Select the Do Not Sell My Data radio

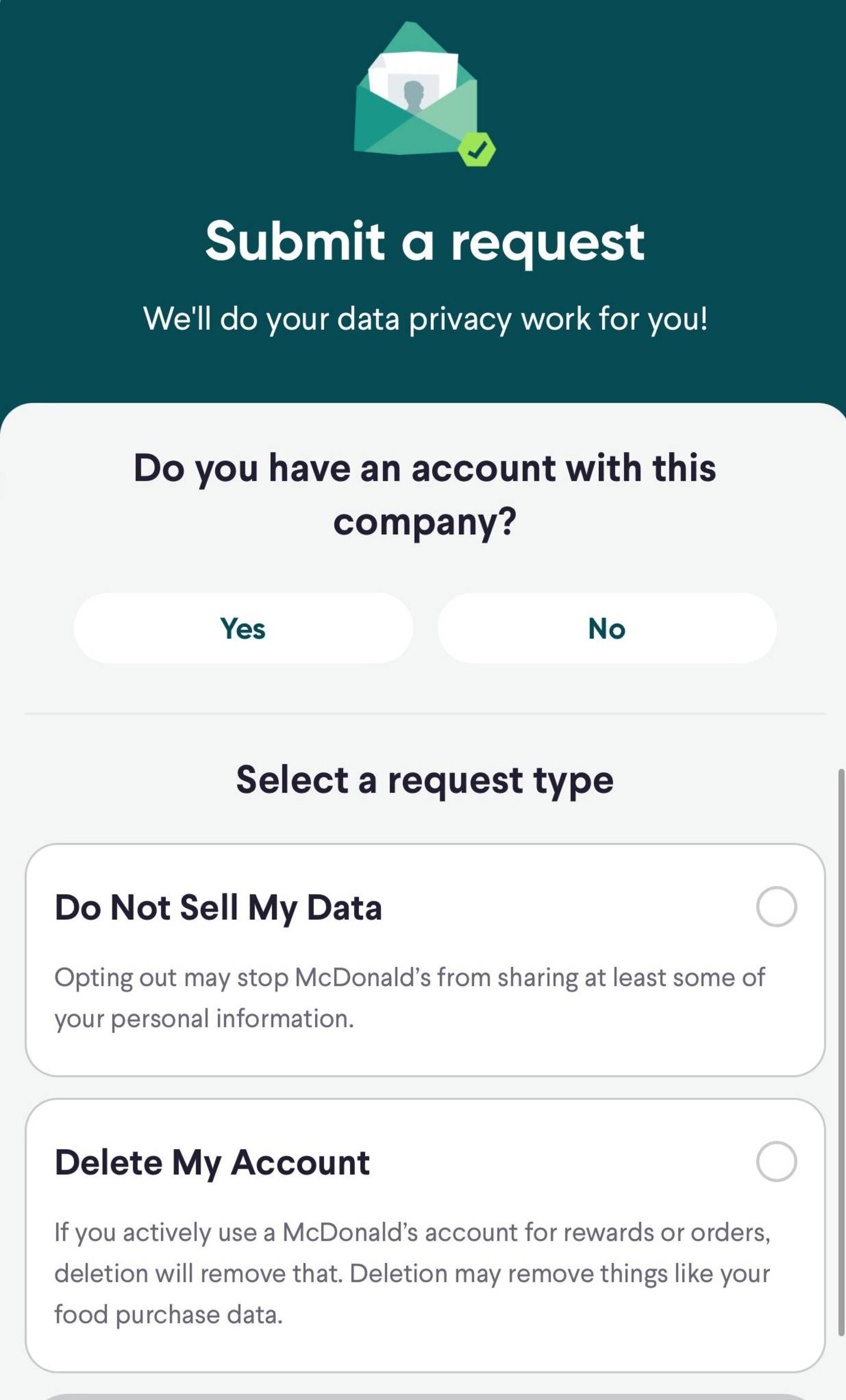(x=776, y=907)
